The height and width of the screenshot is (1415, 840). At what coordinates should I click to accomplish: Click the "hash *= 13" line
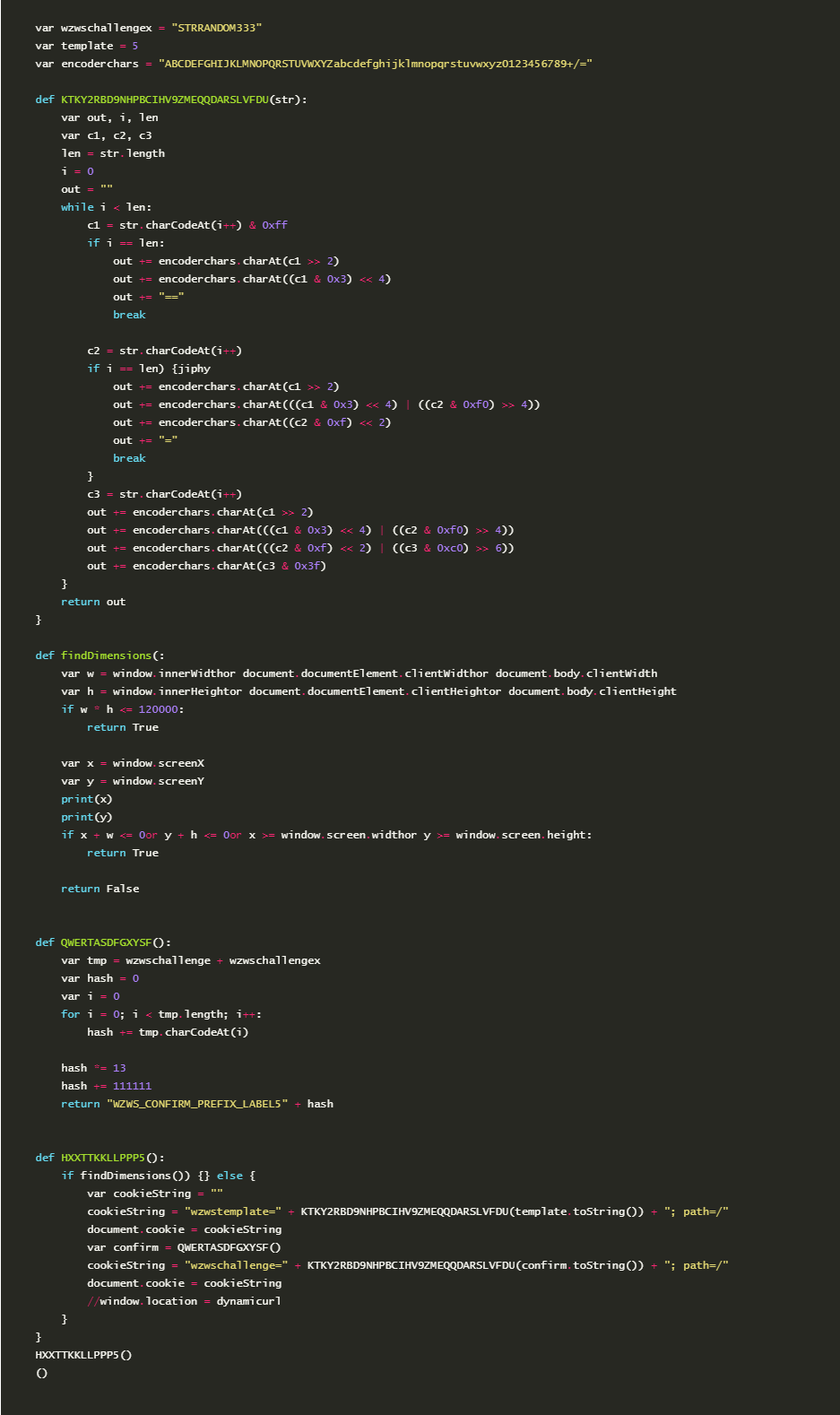click(x=93, y=1068)
